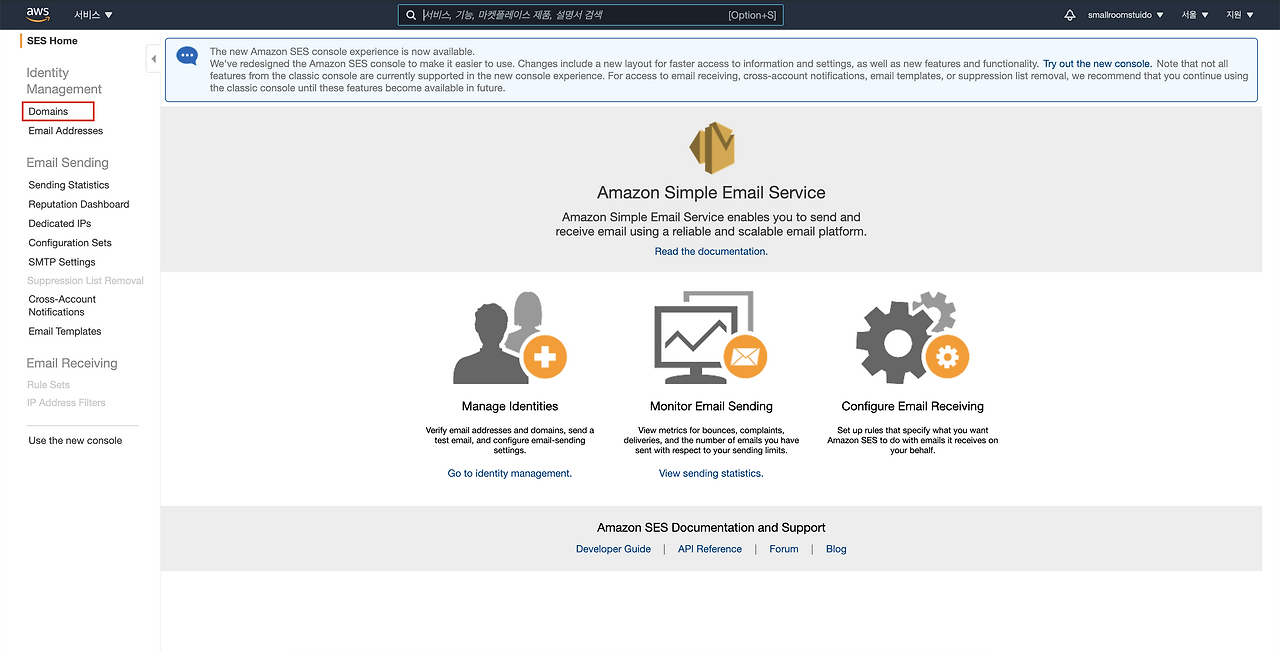Click the Configure Email Receiving gears icon
This screenshot has height=653, width=1280.
point(912,337)
